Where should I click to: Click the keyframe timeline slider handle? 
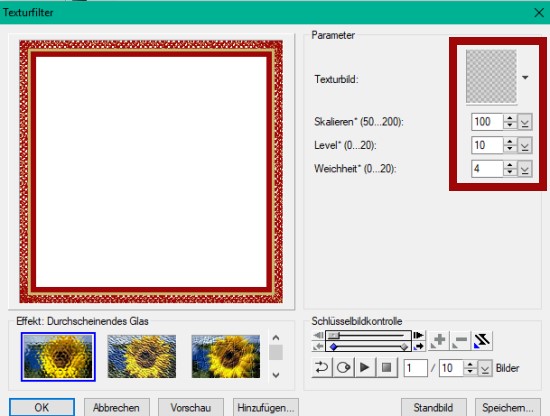click(x=334, y=335)
